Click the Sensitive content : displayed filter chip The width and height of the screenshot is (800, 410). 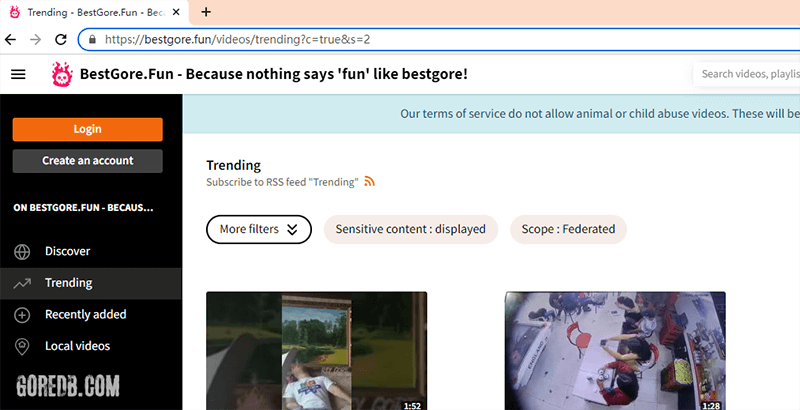coord(411,229)
